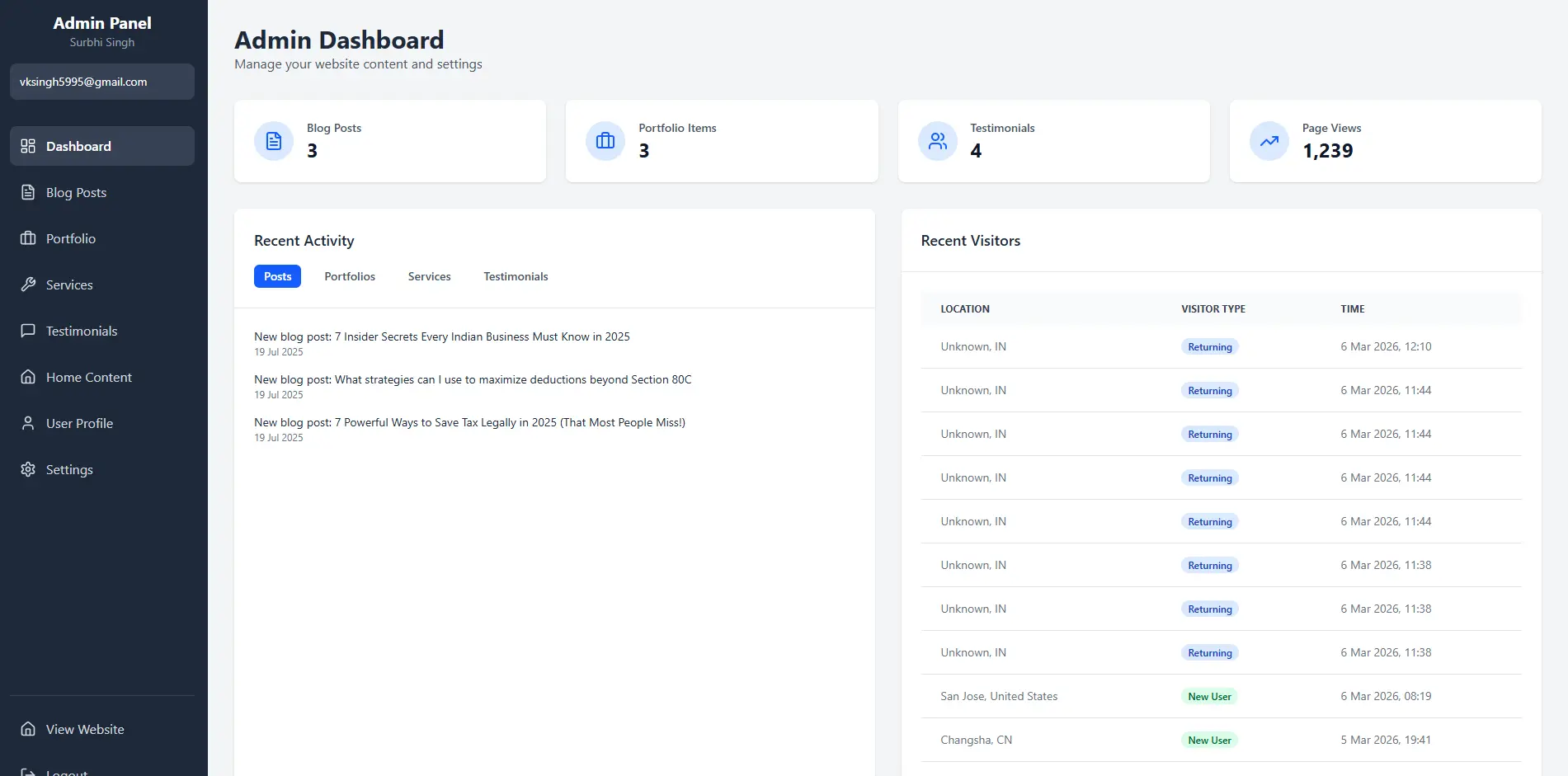Click the Page Views trending arrow icon

tap(1269, 141)
